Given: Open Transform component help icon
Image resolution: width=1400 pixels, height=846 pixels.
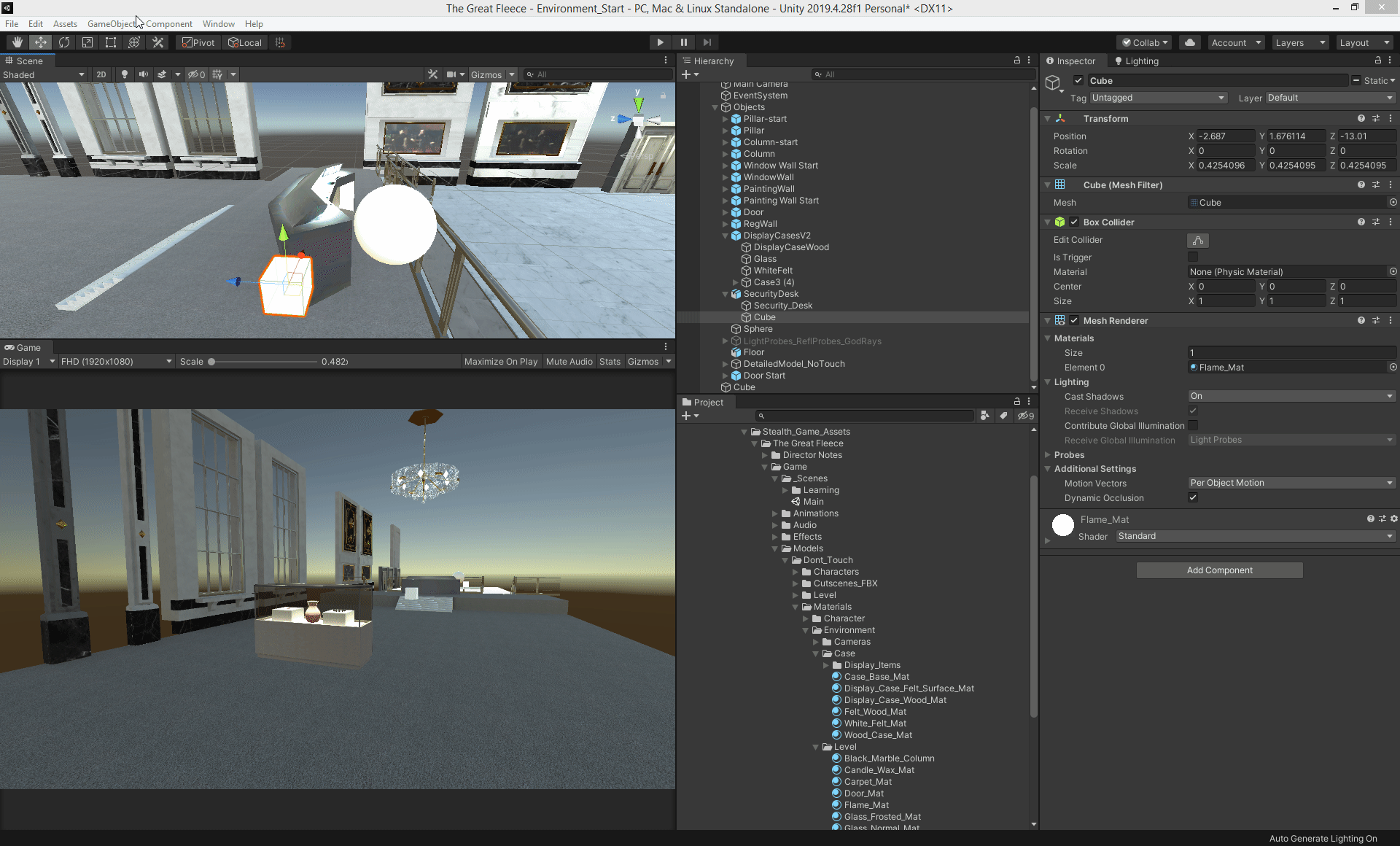Looking at the screenshot, I should [x=1361, y=118].
